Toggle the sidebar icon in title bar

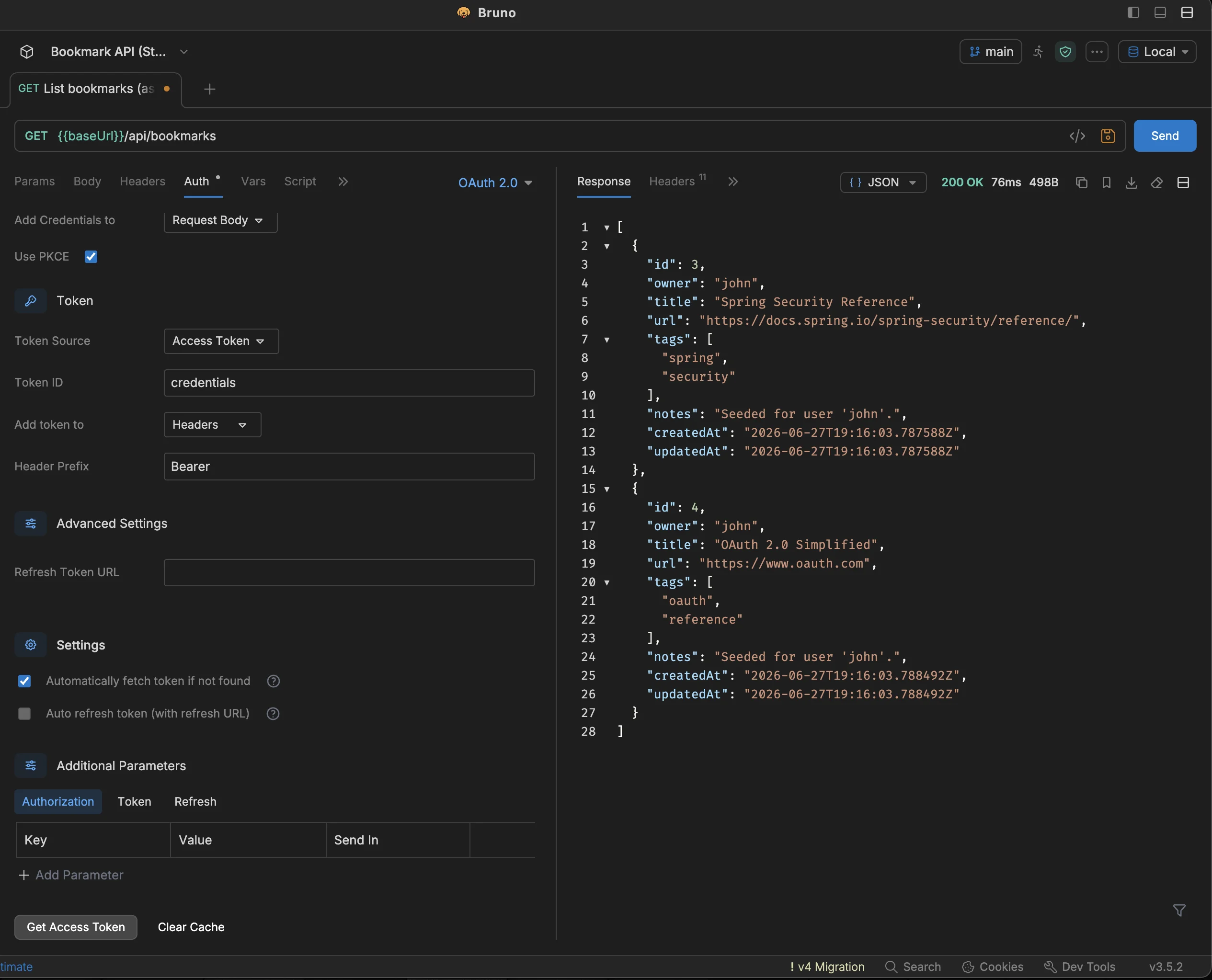[1132, 12]
